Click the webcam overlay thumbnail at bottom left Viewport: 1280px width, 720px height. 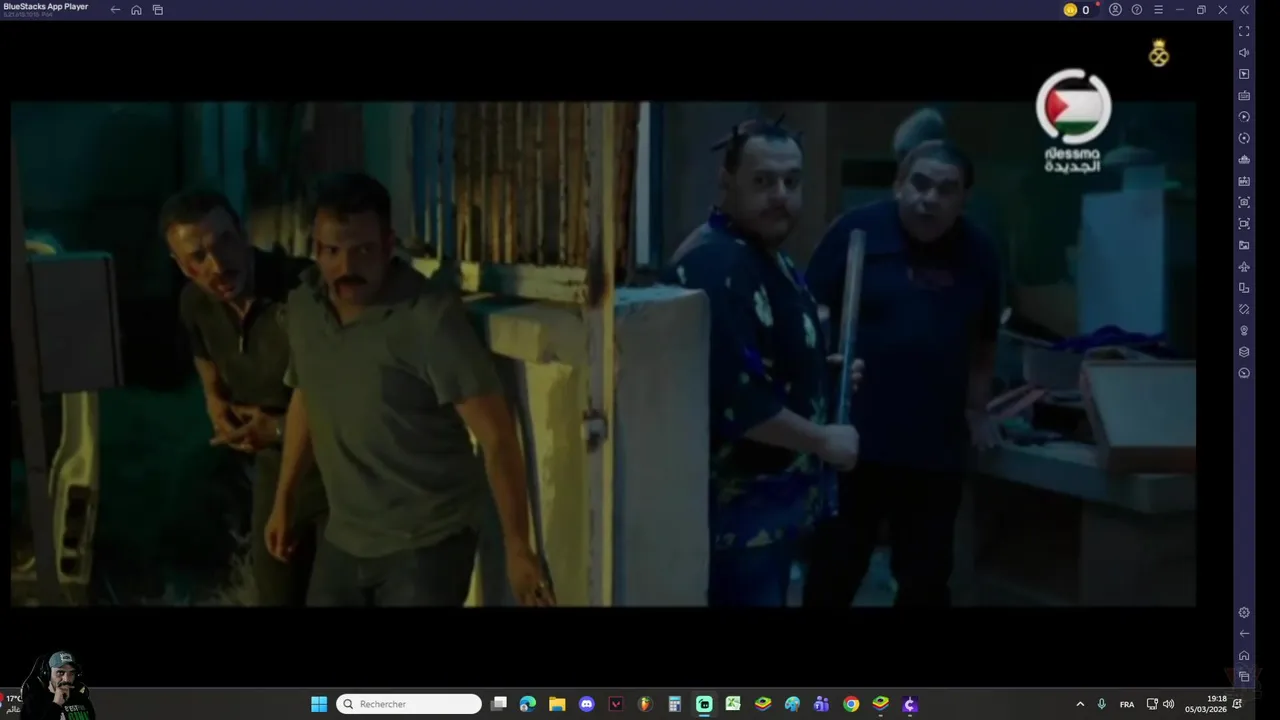tap(58, 686)
